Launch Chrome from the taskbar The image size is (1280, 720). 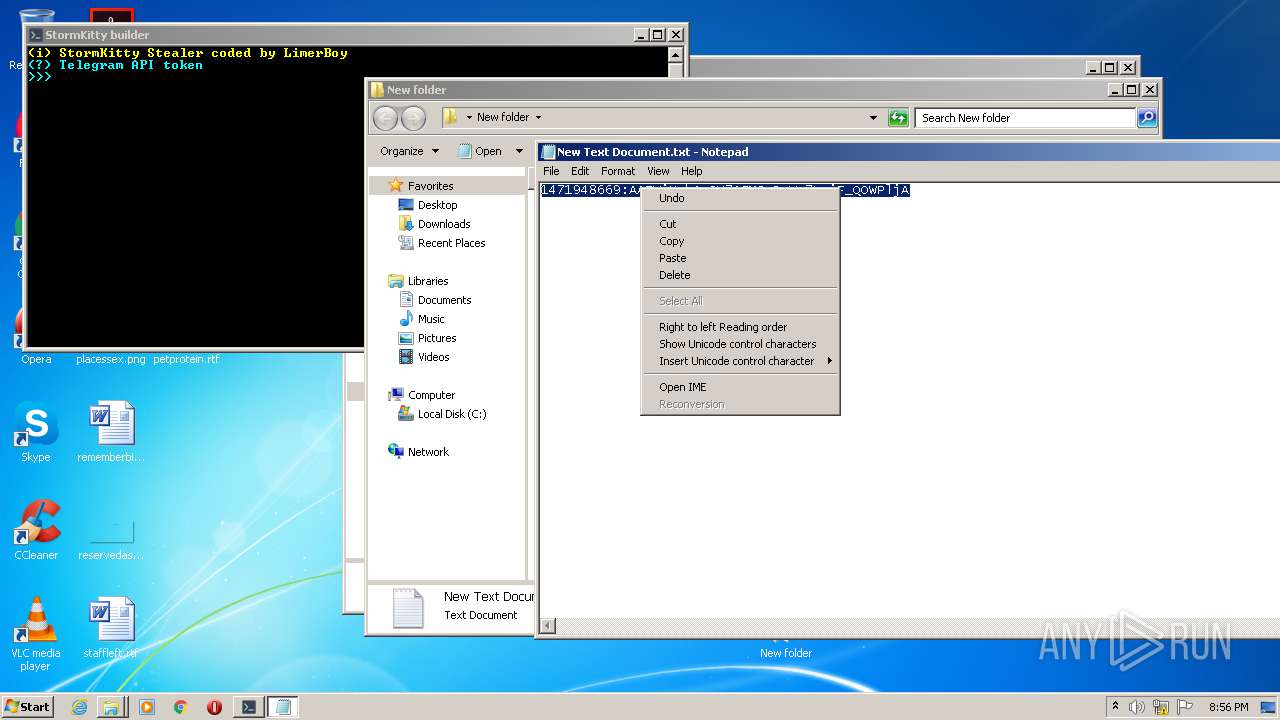(x=181, y=707)
